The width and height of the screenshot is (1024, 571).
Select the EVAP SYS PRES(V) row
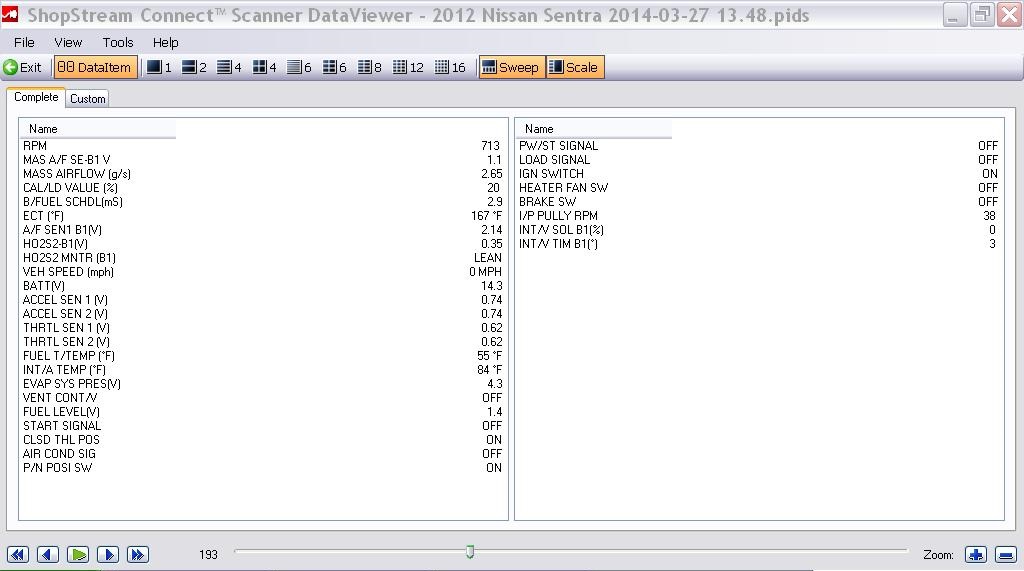pos(263,384)
